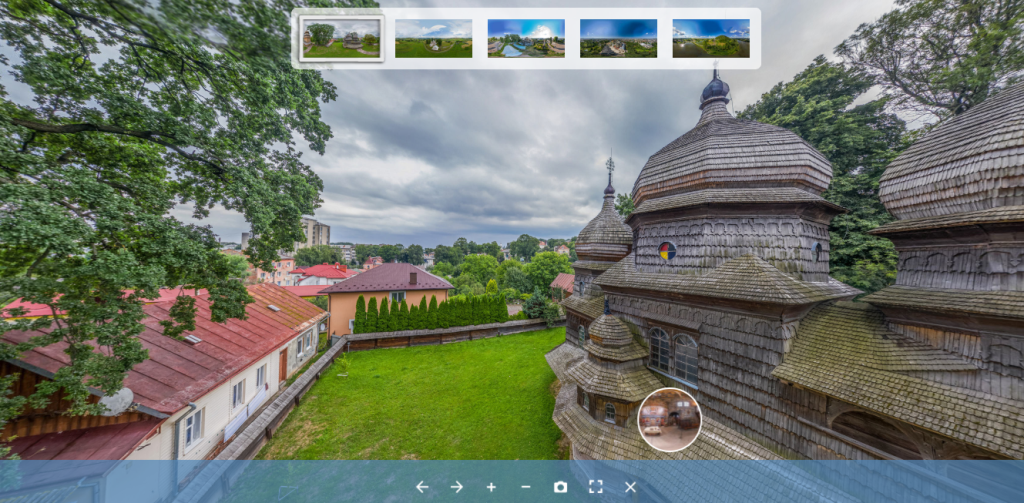The height and width of the screenshot is (503, 1024).
Task: Close the viewer with the X icon
Action: pyautogui.click(x=630, y=487)
